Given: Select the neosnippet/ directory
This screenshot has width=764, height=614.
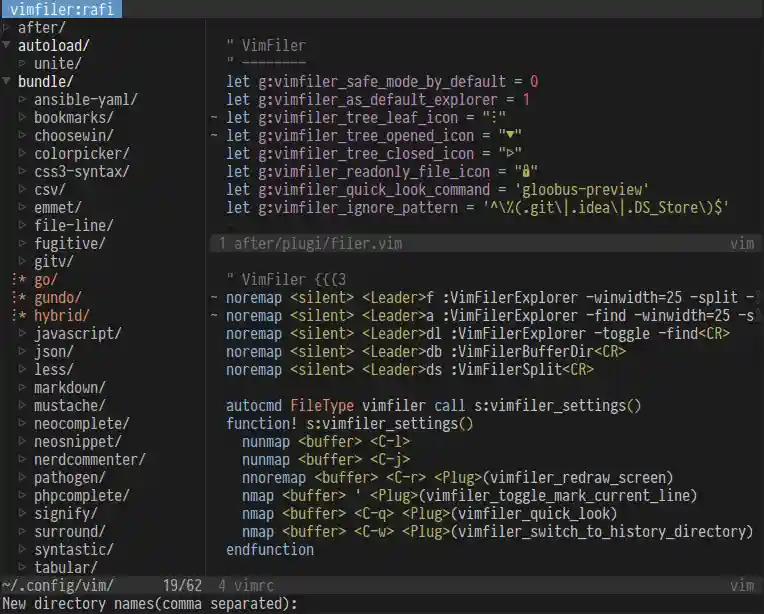Looking at the screenshot, I should tap(78, 441).
